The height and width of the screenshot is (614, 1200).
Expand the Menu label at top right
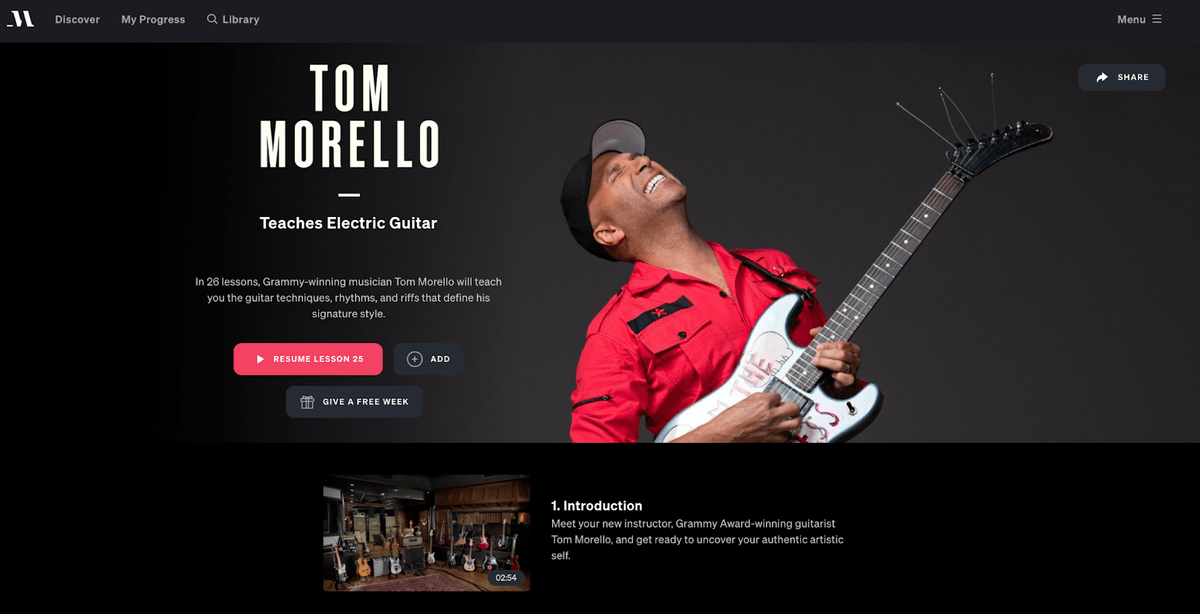coord(1131,19)
